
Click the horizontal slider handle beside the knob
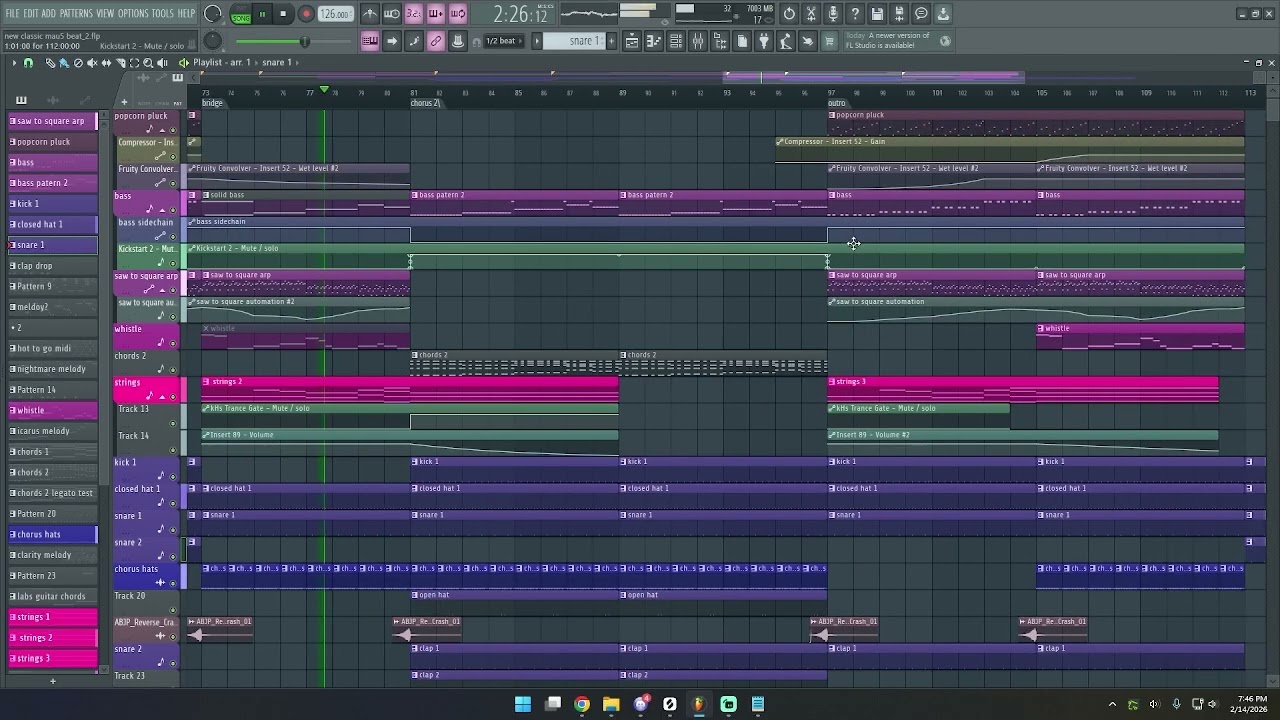pyautogui.click(x=305, y=42)
